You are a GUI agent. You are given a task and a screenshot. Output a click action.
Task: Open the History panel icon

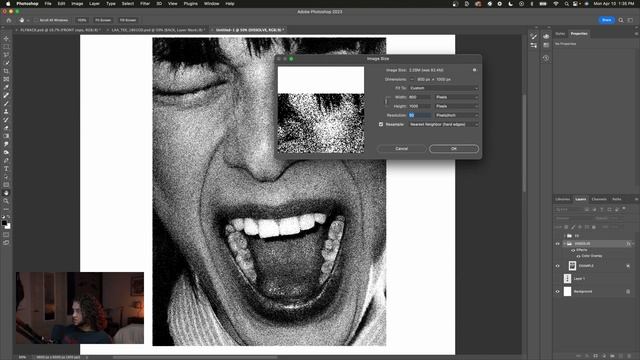click(546, 58)
